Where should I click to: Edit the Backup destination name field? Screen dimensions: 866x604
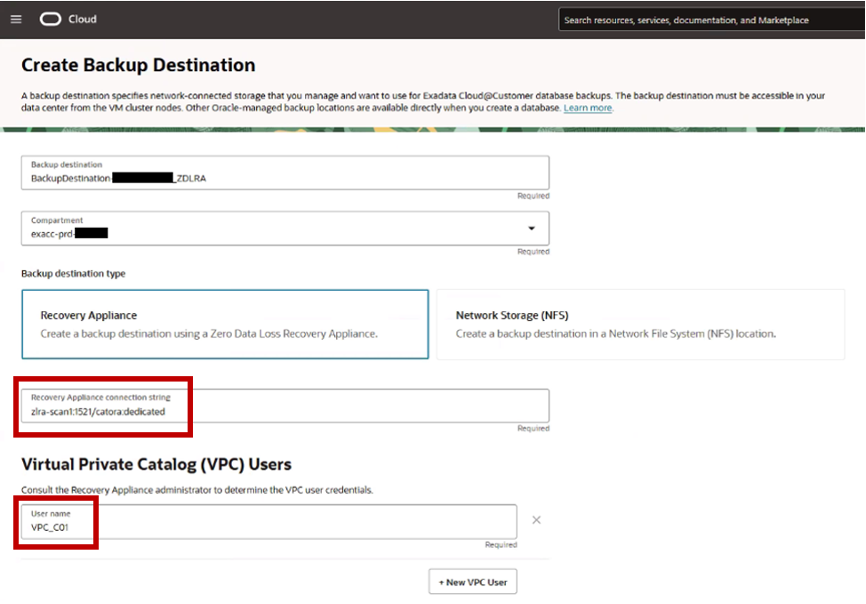[285, 173]
